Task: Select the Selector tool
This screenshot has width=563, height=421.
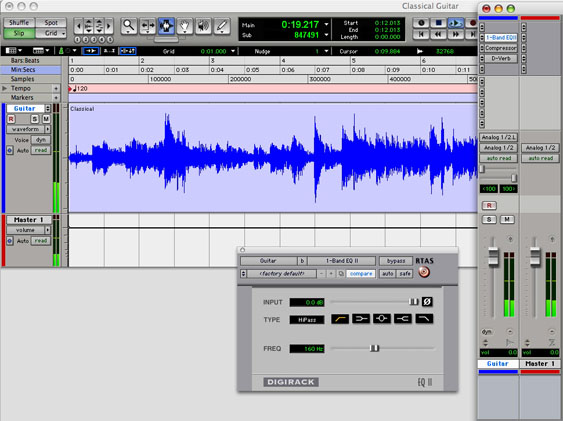Action: [x=166, y=26]
